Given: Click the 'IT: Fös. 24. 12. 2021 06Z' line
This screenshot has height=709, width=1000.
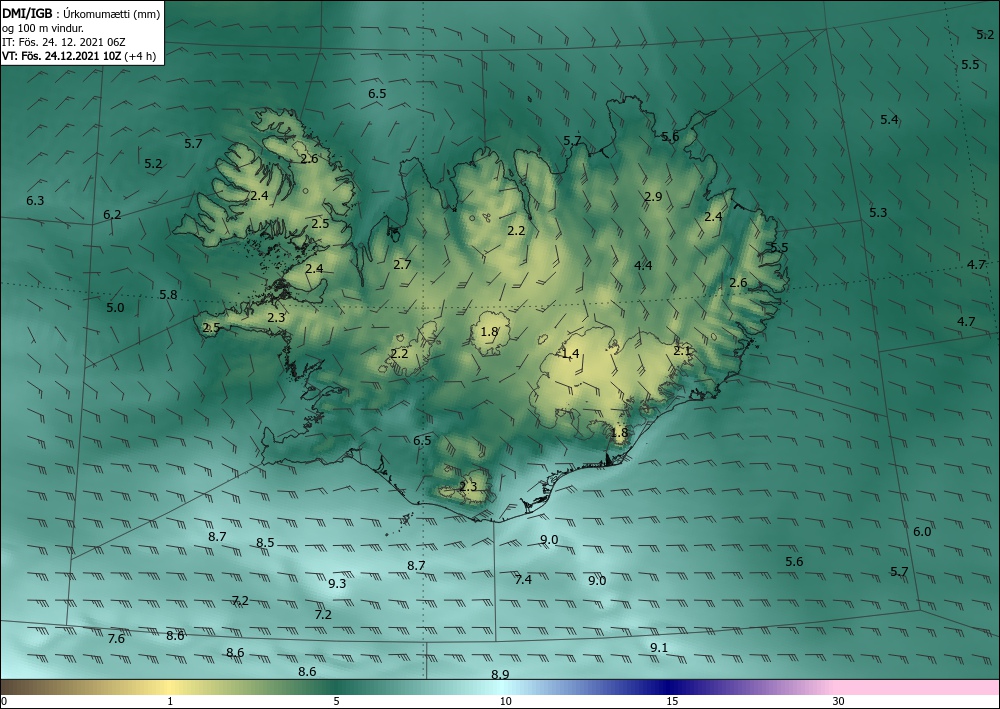Looking at the screenshot, I should [64, 42].
